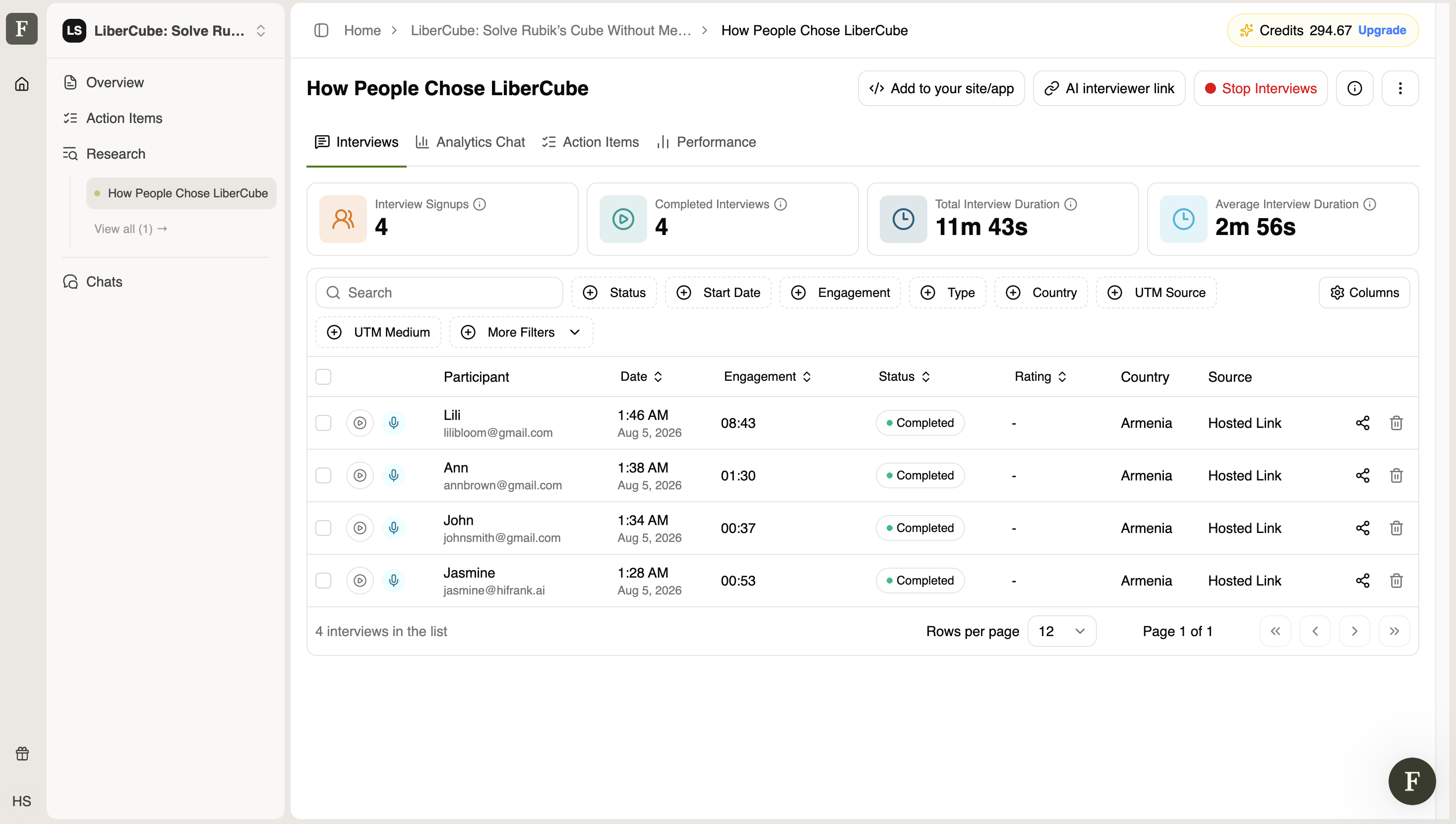Image resolution: width=1456 pixels, height=824 pixels.
Task: Open the Start Date filter
Action: coord(718,293)
